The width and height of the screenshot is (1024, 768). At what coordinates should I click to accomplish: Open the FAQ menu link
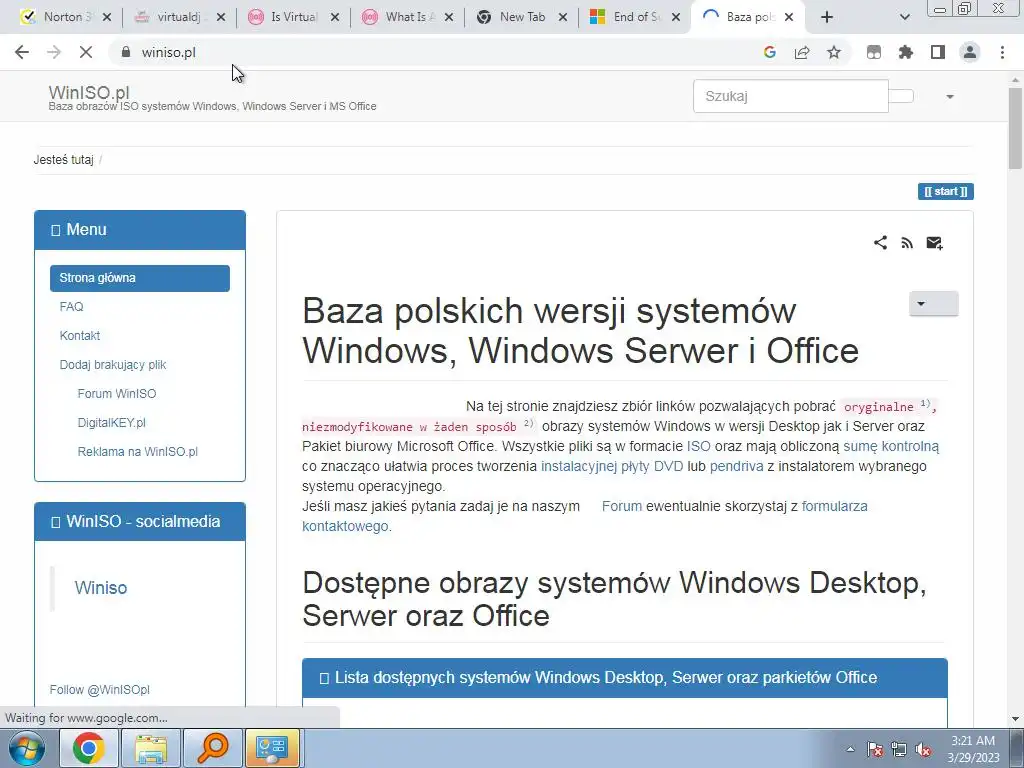71,307
